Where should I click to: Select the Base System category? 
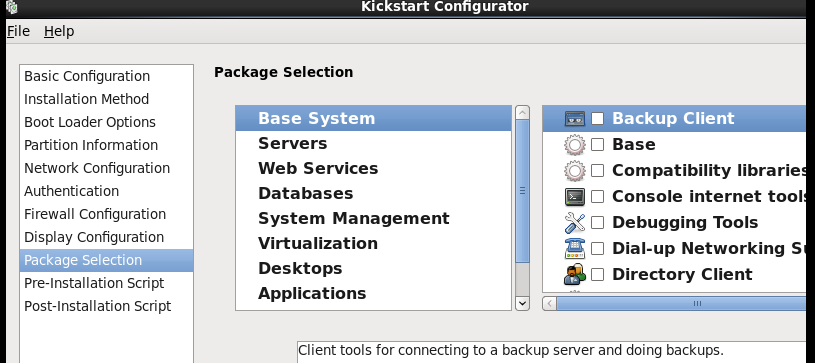pos(373,119)
